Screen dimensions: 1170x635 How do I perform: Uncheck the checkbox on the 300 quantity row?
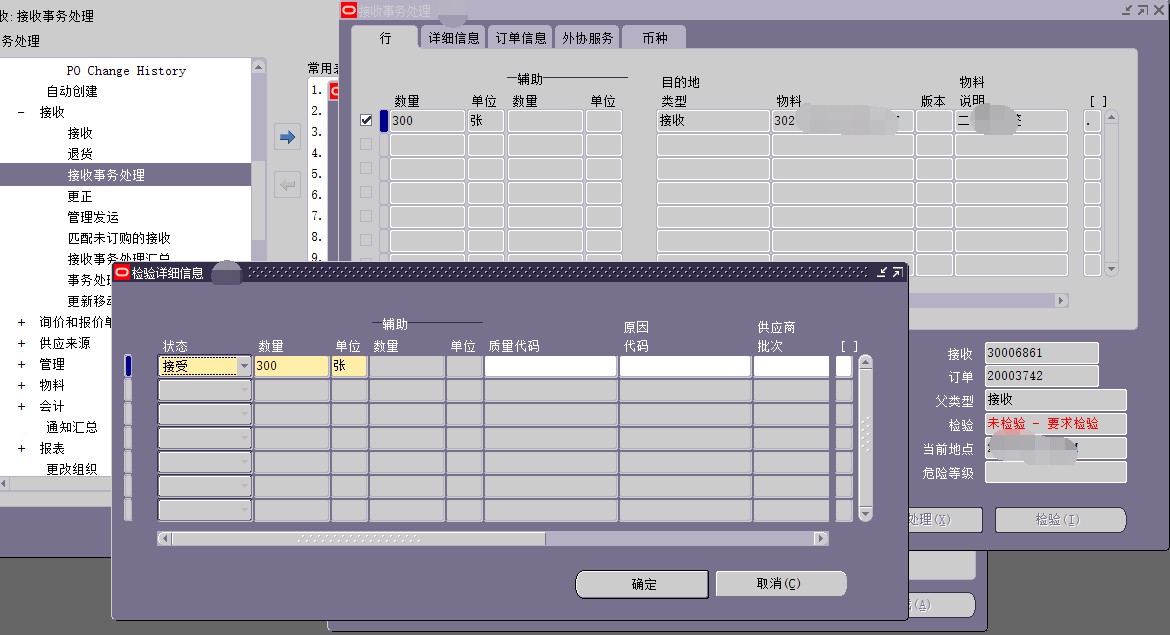click(x=366, y=120)
